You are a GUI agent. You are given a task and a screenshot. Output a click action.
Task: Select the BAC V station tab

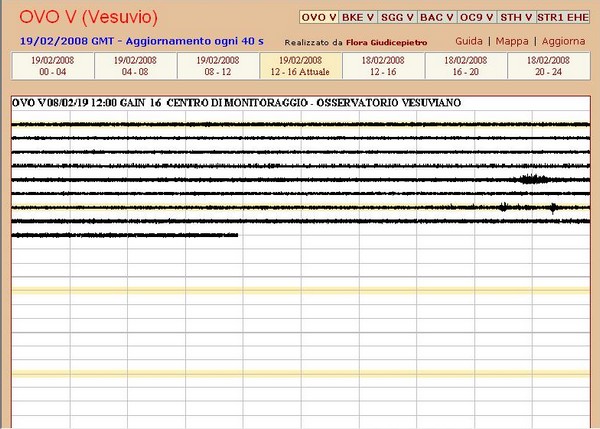coord(437,17)
